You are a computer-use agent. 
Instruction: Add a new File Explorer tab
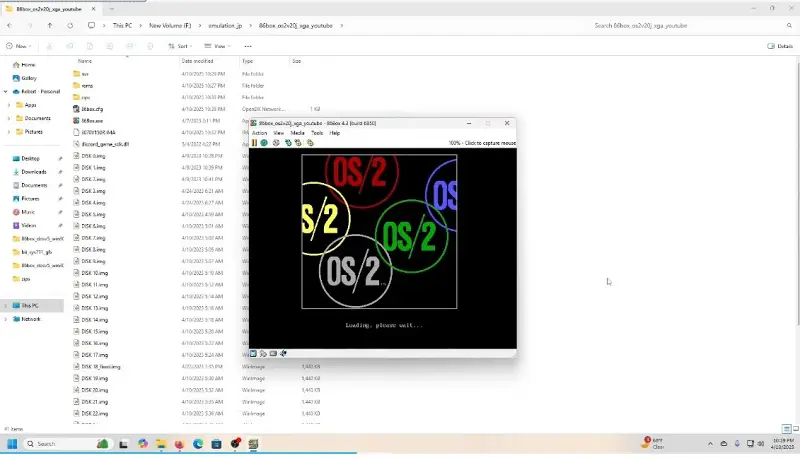[x=111, y=9]
